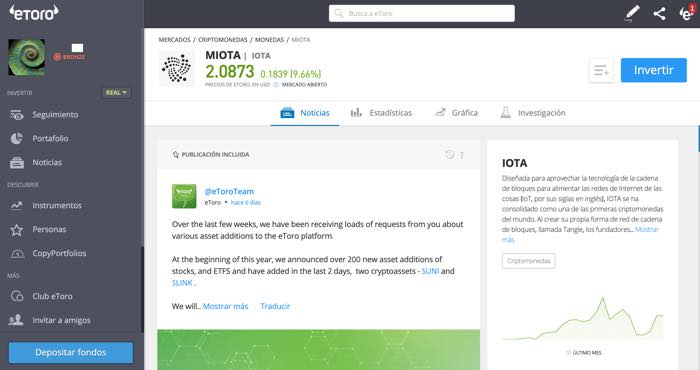Switch to the Estadísticas tab

coord(381,113)
